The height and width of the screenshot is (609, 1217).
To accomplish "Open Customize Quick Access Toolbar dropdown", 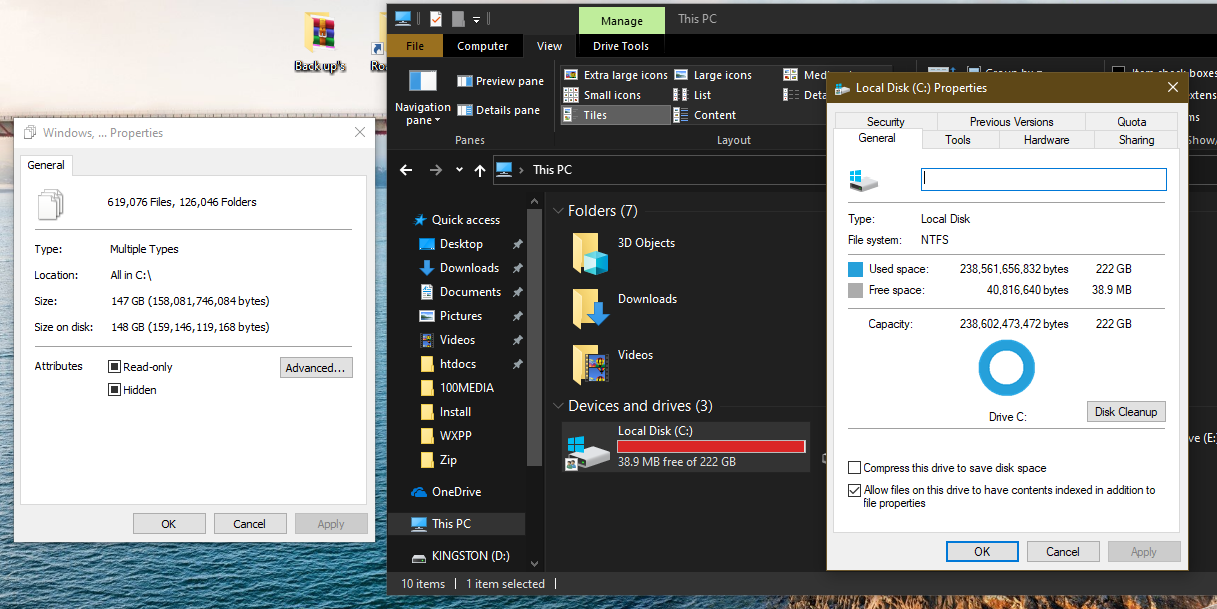I will point(477,19).
